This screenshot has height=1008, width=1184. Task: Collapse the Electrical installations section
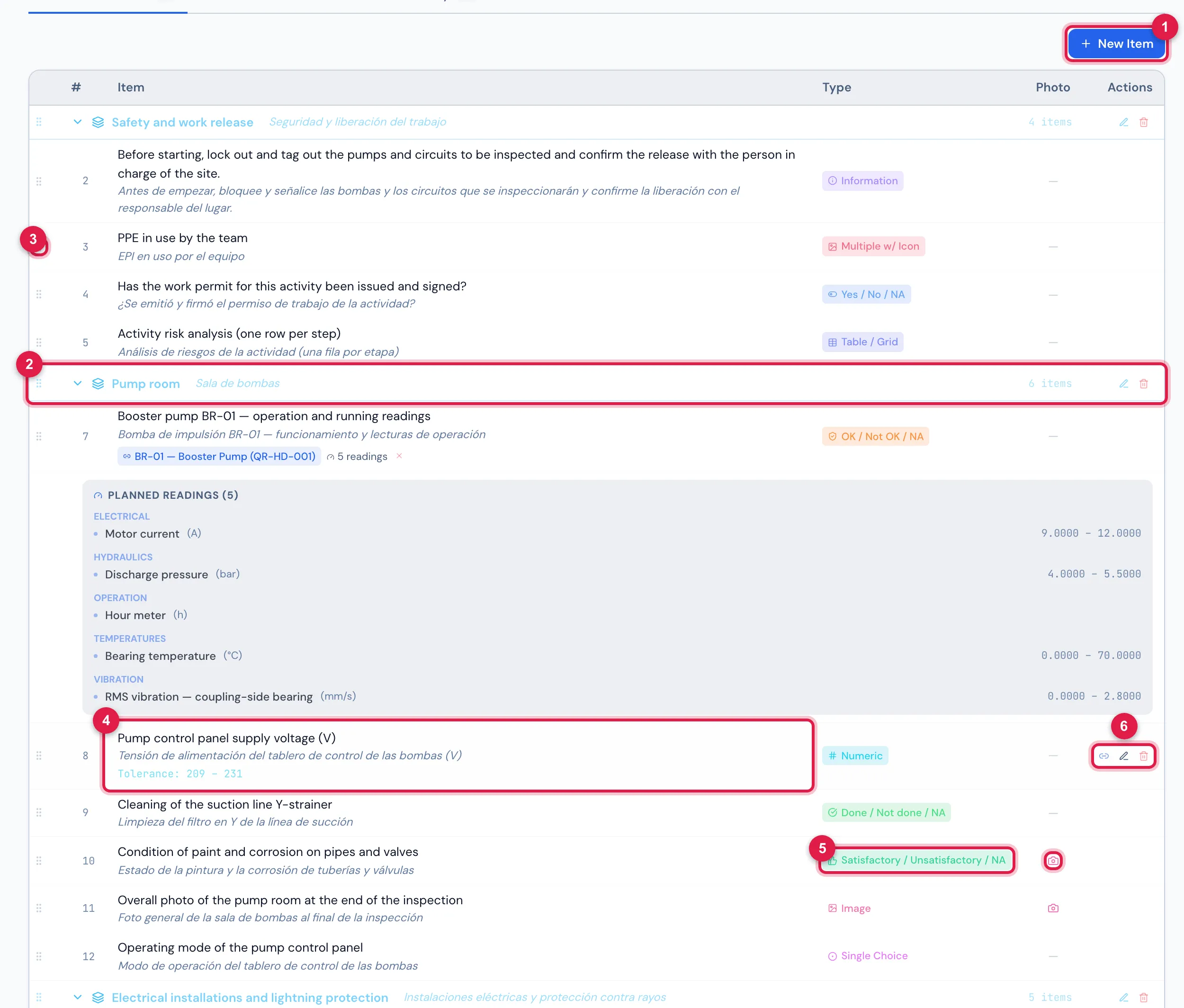point(78,997)
